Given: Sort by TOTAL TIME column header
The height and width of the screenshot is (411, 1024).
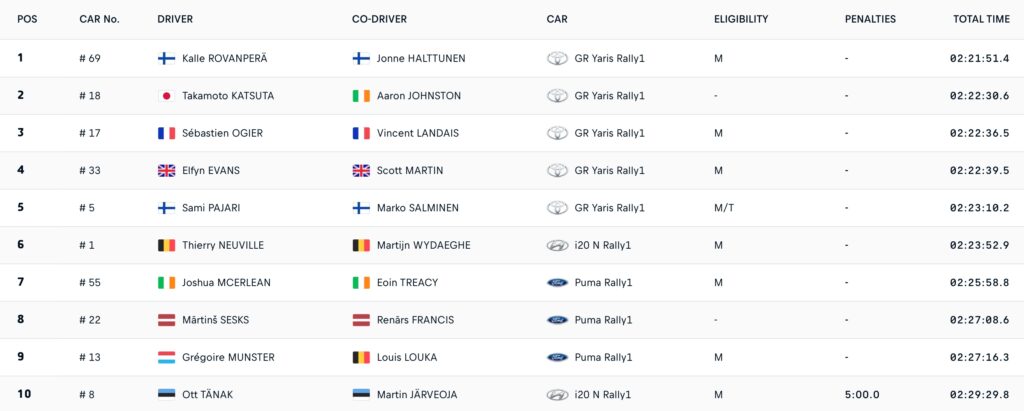Looking at the screenshot, I should [x=981, y=19].
